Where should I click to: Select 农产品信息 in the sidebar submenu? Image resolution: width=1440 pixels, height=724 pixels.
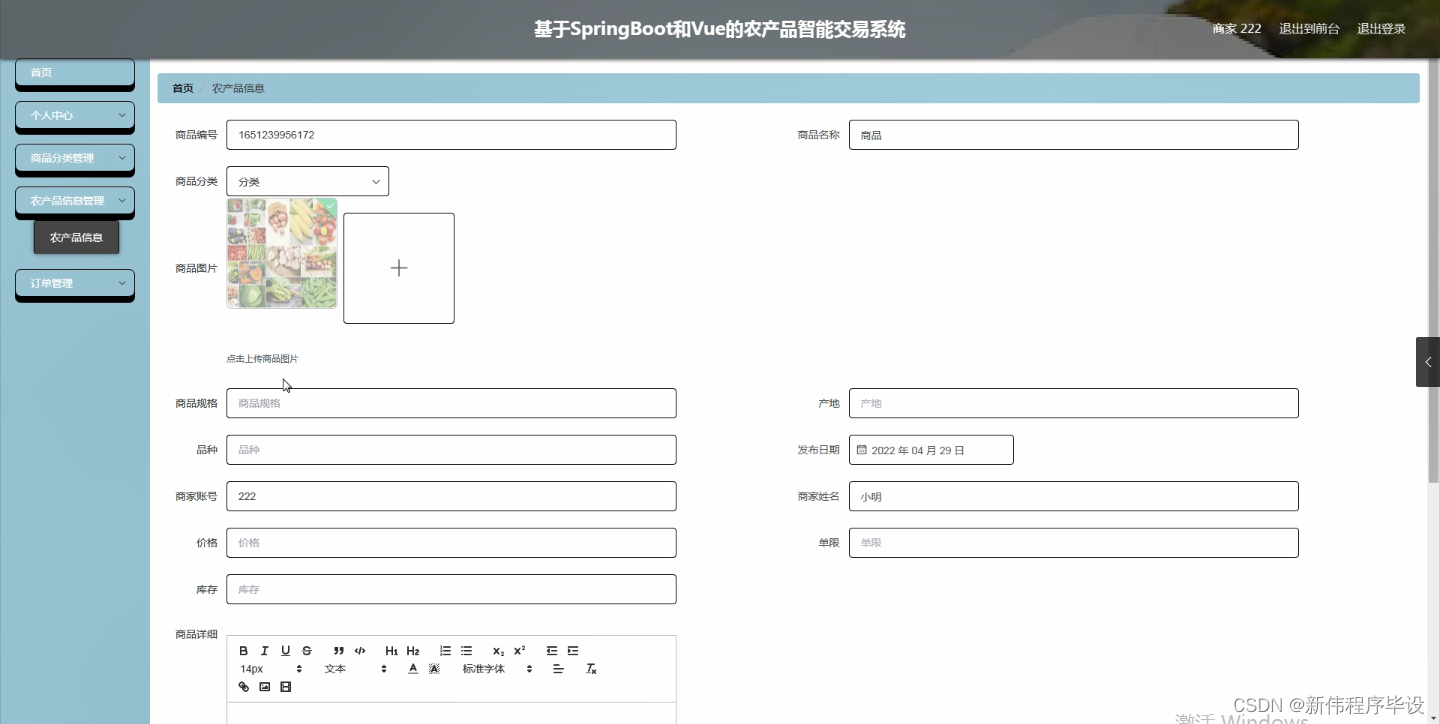click(76, 237)
